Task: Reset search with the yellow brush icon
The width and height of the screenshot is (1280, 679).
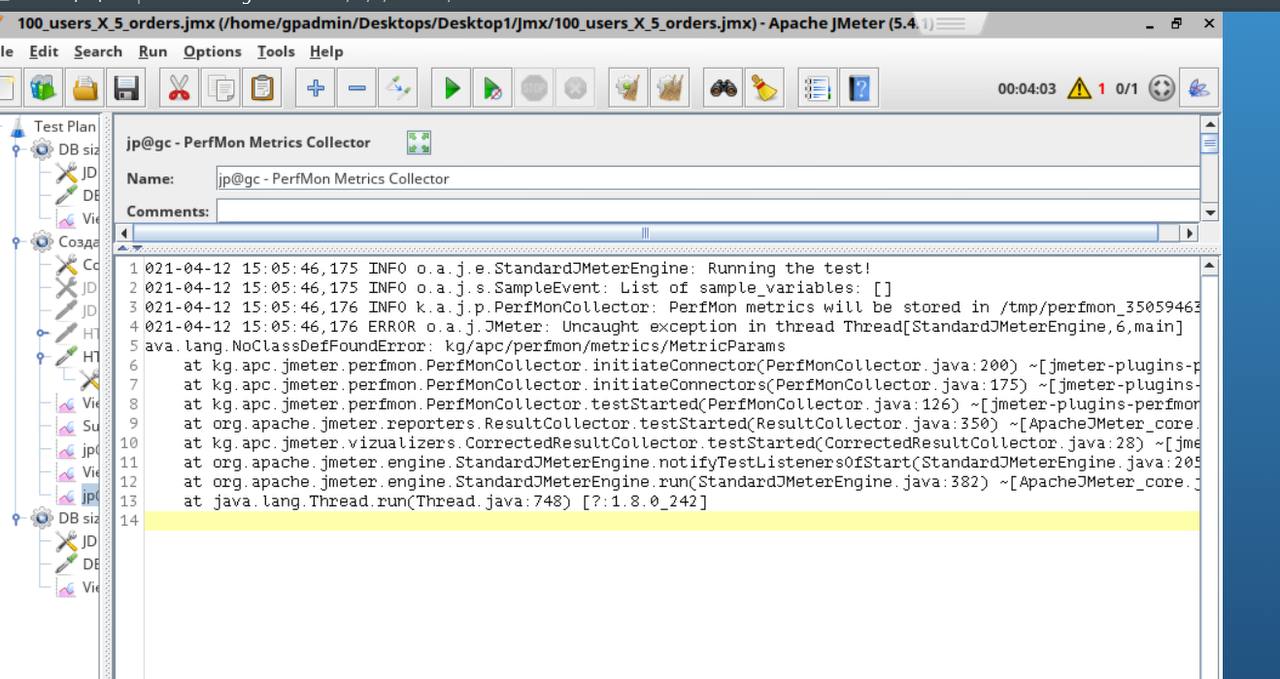Action: pos(765,89)
